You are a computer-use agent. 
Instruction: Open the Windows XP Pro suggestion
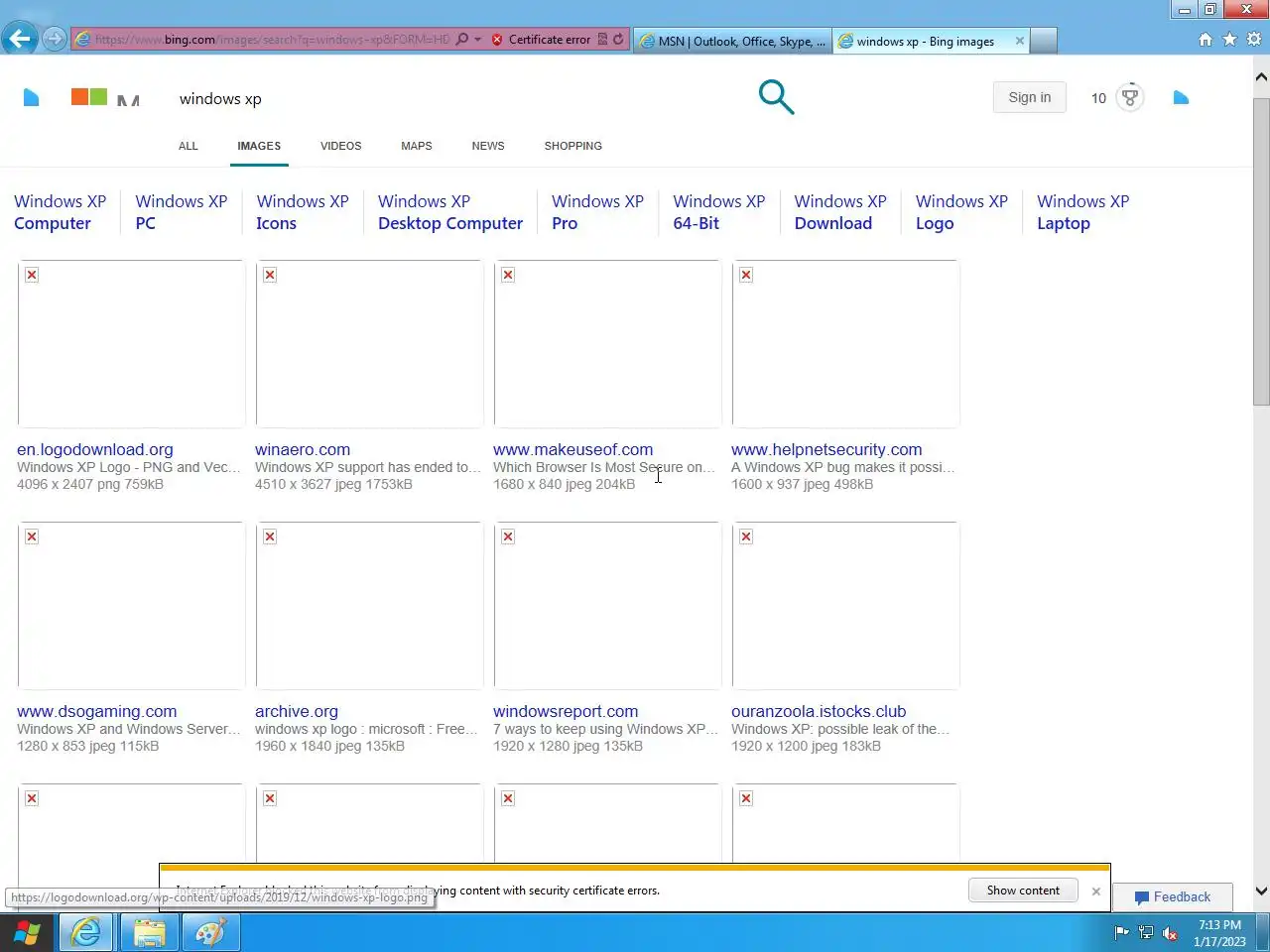[x=597, y=212]
